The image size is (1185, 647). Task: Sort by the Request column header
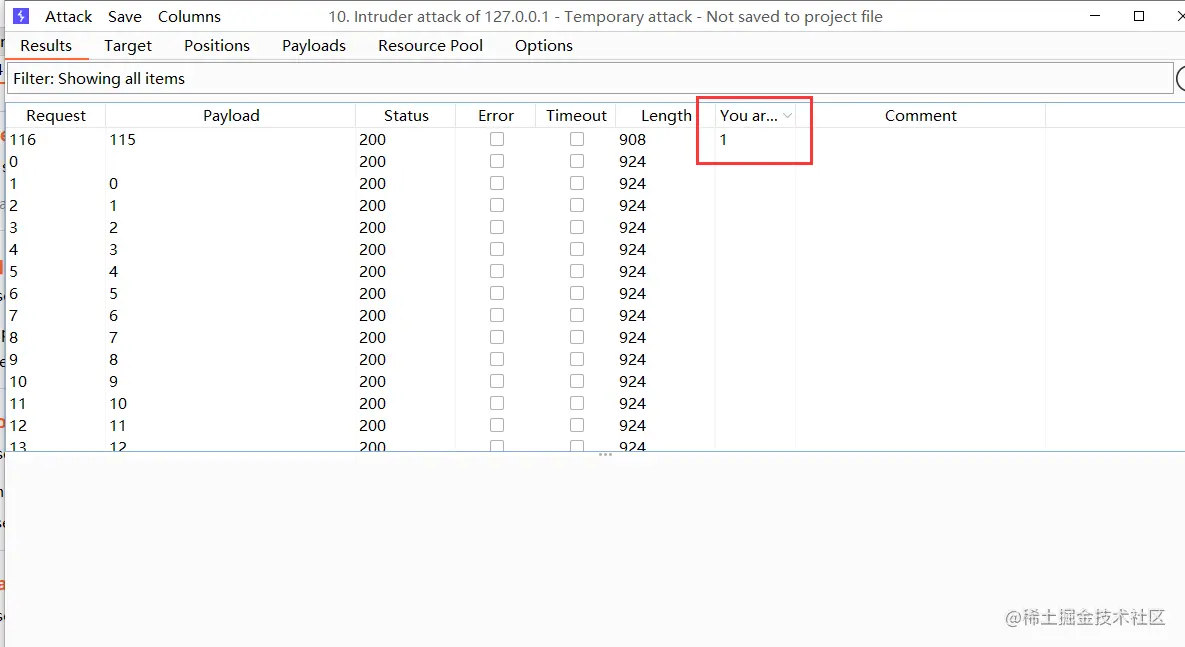56,116
